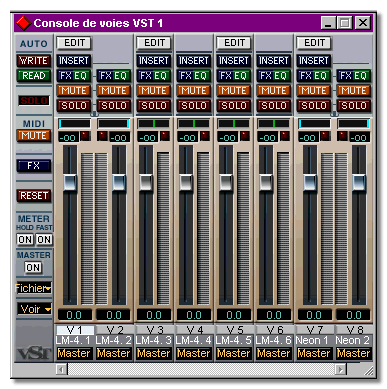
Task: Click the clip indicator of channel V1
Action: pyautogui.click(x=85, y=136)
